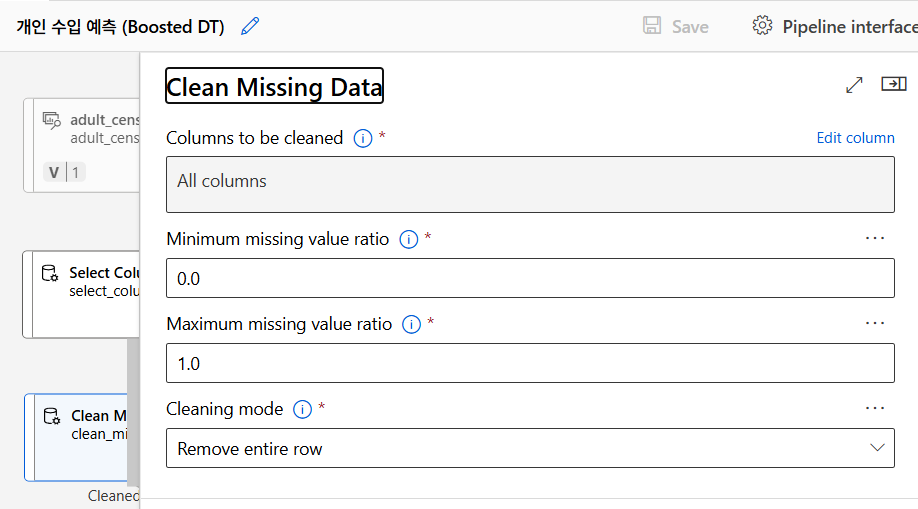Screen dimensions: 918x509
Task: Show info for Minimum missing value ratio
Action: click(x=408, y=240)
